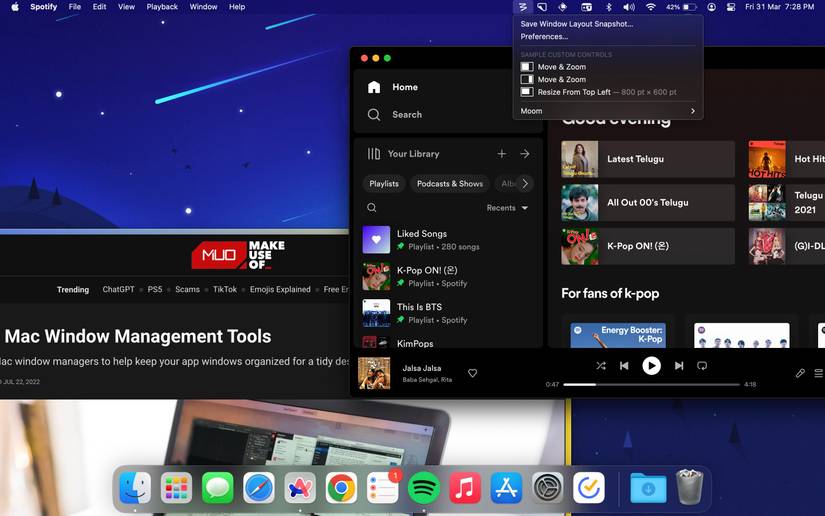Image resolution: width=825 pixels, height=516 pixels.
Task: Open Reminders from the Dock
Action: (x=383, y=488)
